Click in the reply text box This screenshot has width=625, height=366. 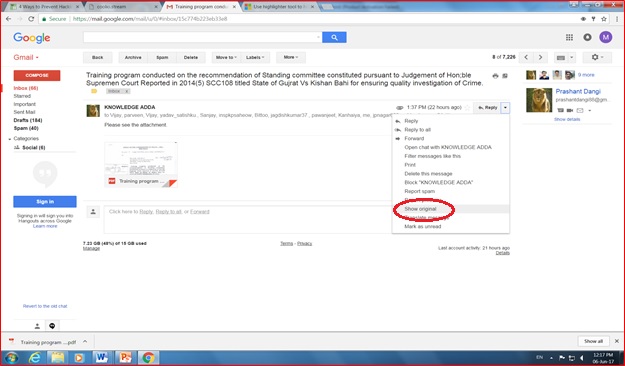click(247, 219)
